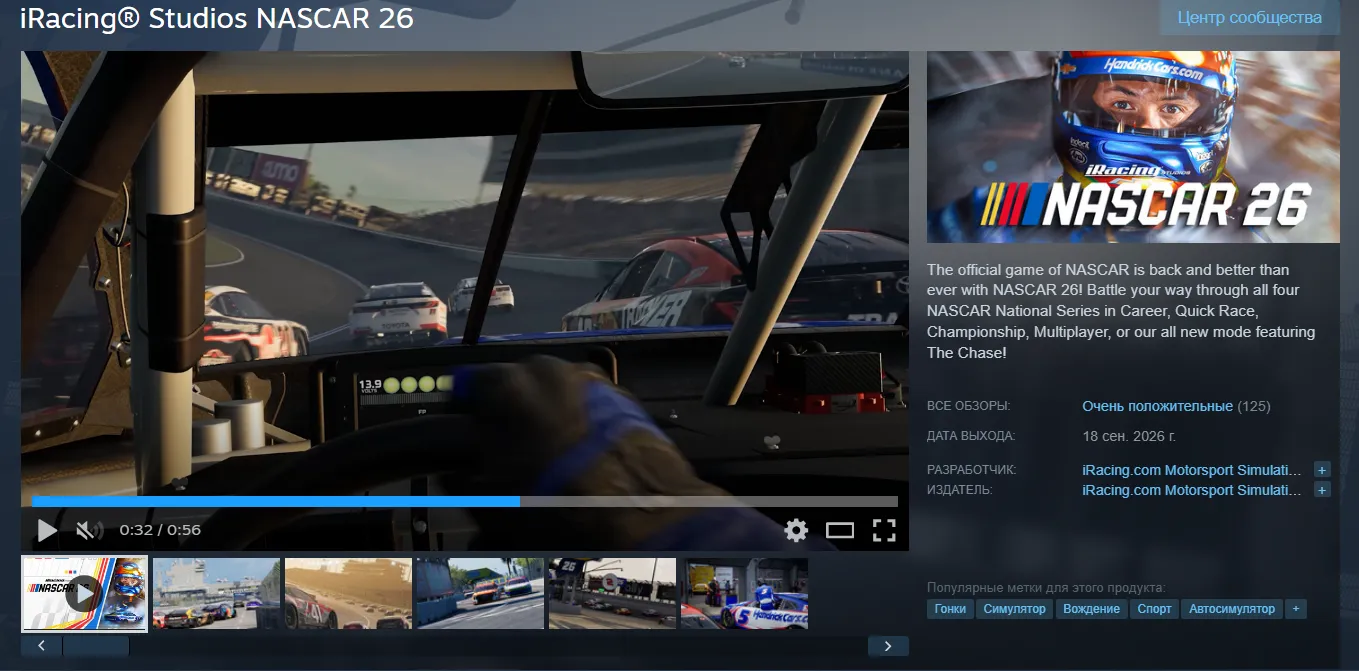Click the release date 18 сен. 2026 г.
Viewport: 1359px width, 671px height.
click(x=1129, y=436)
